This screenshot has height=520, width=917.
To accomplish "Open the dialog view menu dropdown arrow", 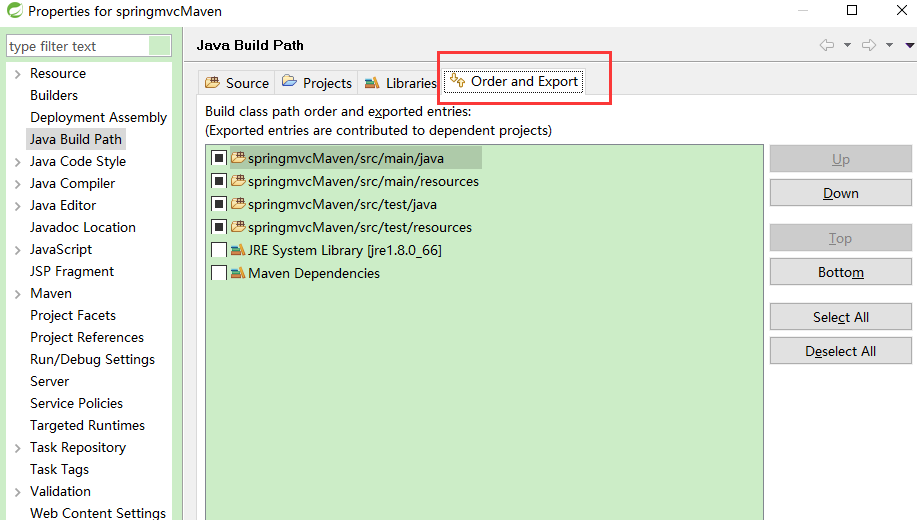I will (909, 45).
